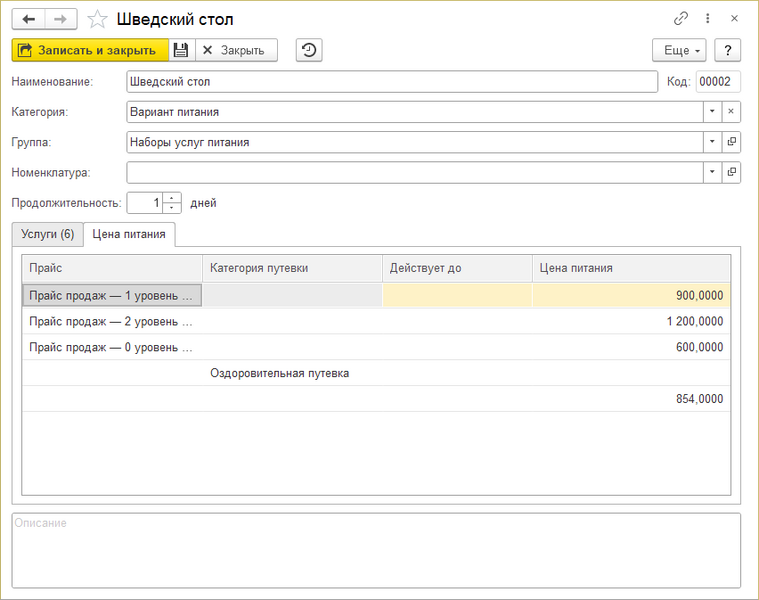759x600 pixels.
Task: Click the back navigation arrow
Action: click(28, 19)
